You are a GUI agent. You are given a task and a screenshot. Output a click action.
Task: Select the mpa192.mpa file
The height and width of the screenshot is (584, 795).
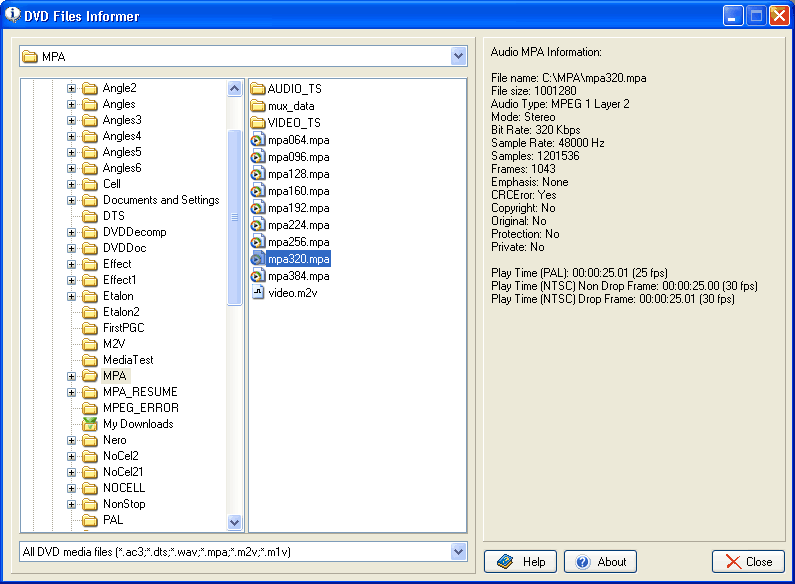(x=298, y=208)
